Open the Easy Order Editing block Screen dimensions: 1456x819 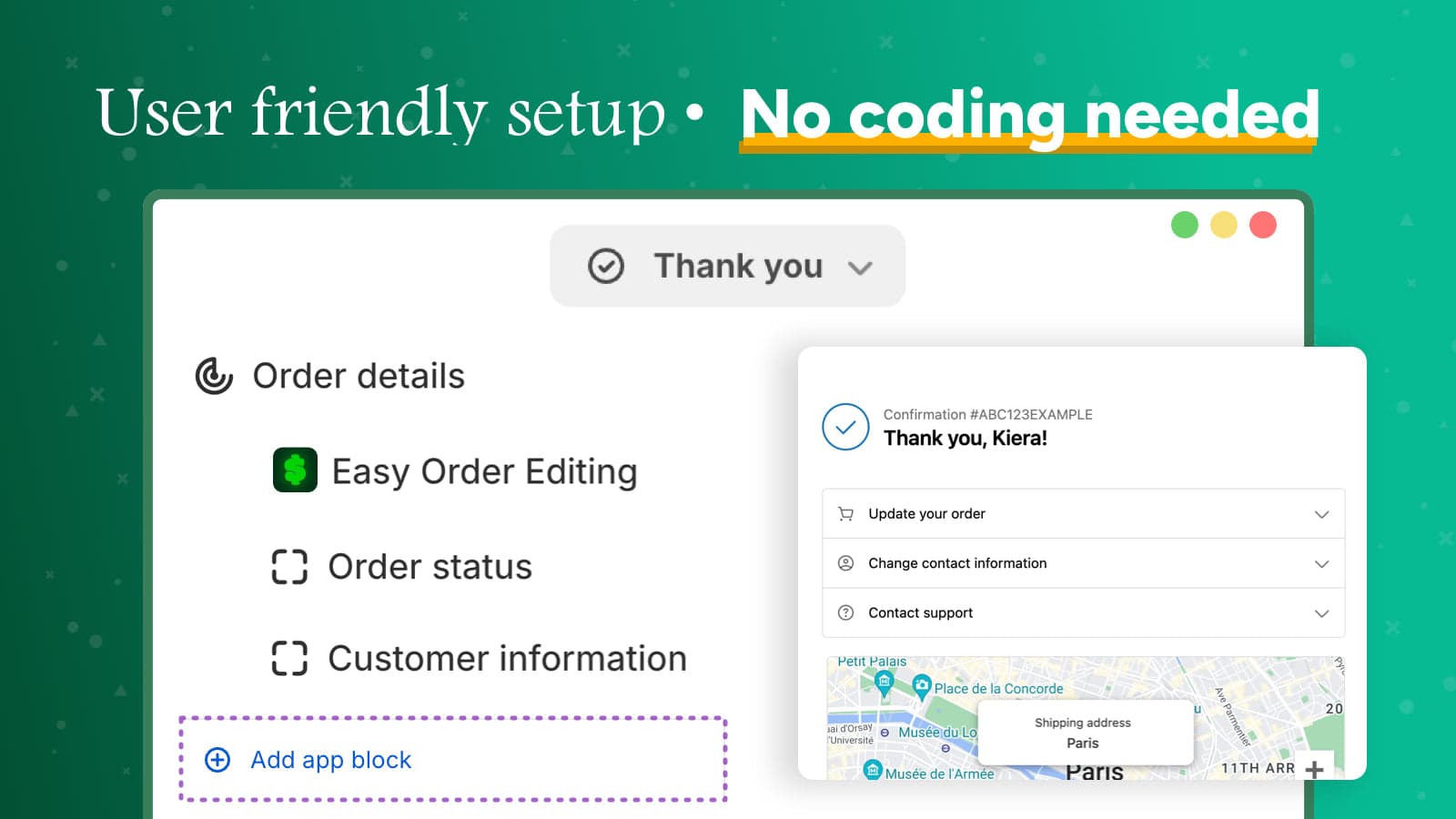484,471
